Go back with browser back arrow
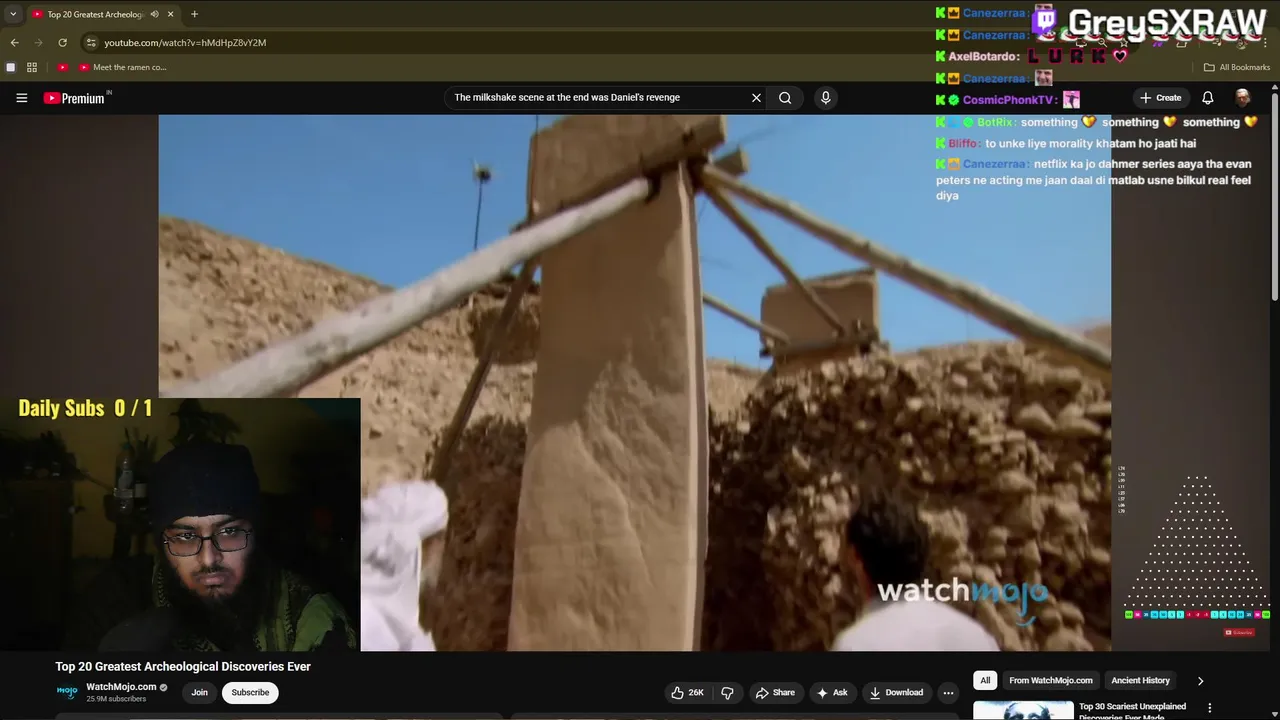Image resolution: width=1280 pixels, height=720 pixels. coord(14,43)
